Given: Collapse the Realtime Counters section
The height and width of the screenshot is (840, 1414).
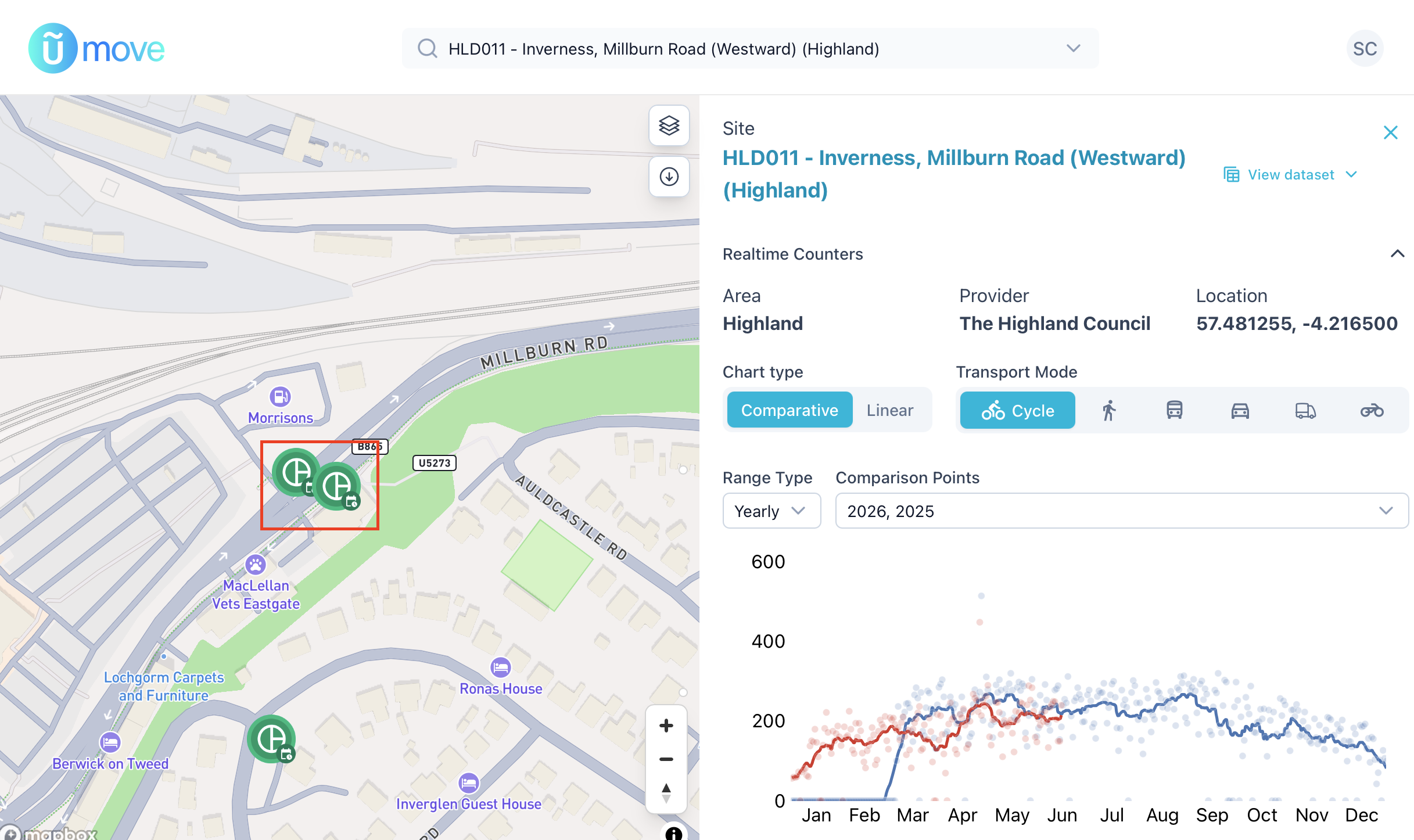Looking at the screenshot, I should tap(1397, 254).
